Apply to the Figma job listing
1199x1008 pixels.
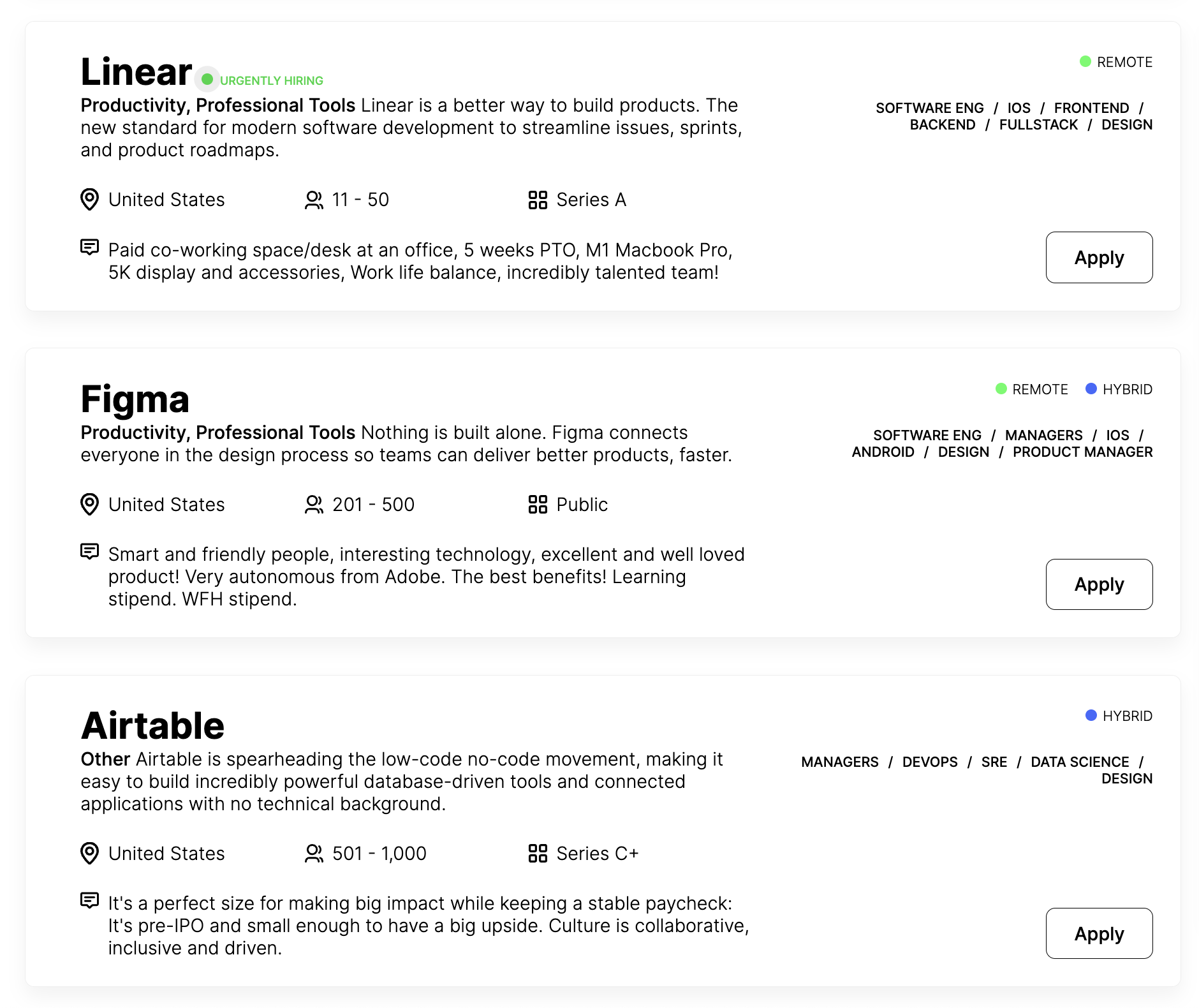pos(1099,584)
